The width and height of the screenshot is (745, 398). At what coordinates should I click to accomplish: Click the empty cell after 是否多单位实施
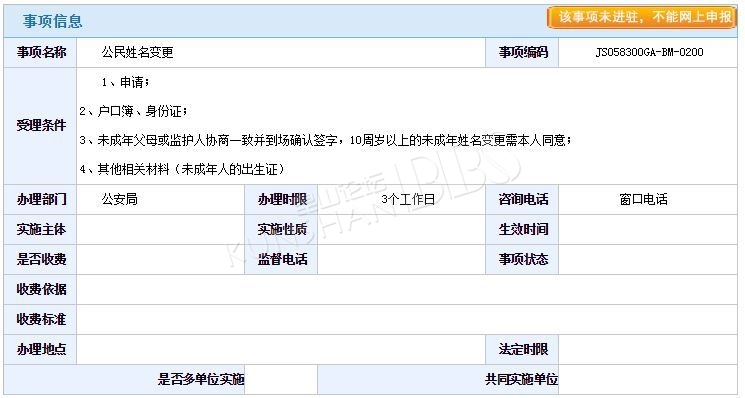(x=281, y=379)
